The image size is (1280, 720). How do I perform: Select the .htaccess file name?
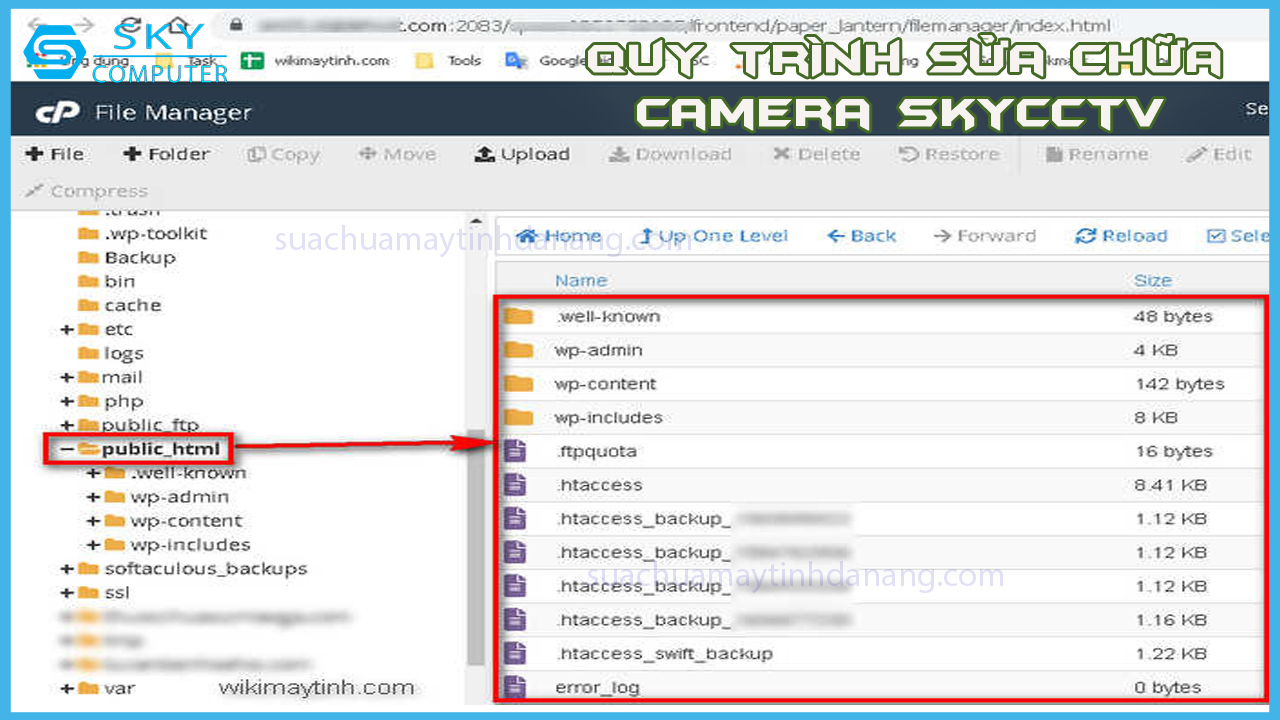(x=599, y=485)
